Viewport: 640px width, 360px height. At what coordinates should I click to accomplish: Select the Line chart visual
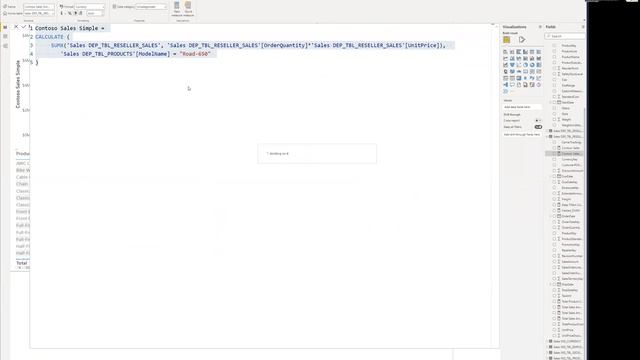[505, 58]
